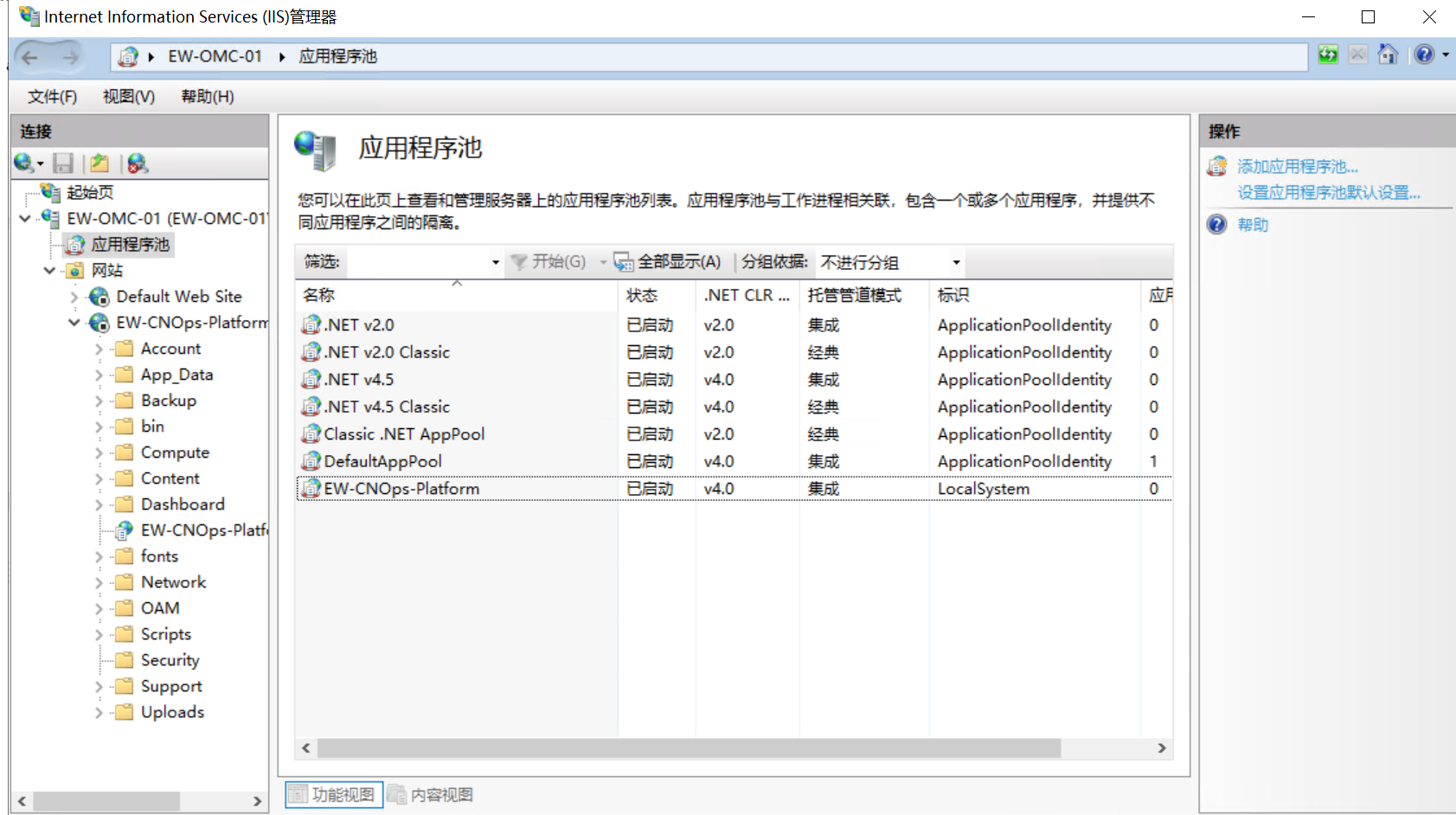Expand the Default Web Site node
1456x815 pixels.
tap(74, 297)
